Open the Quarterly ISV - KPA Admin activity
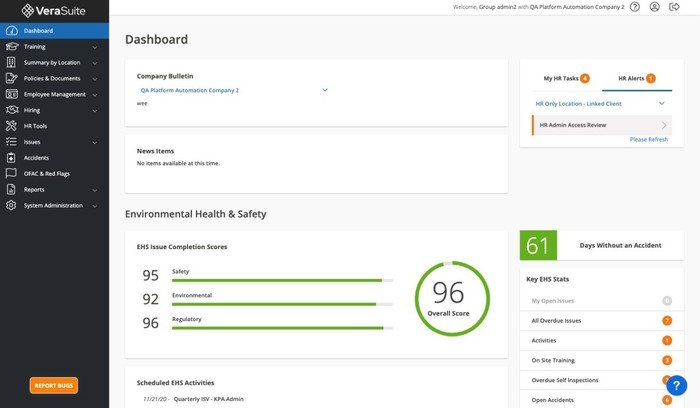 (208, 399)
